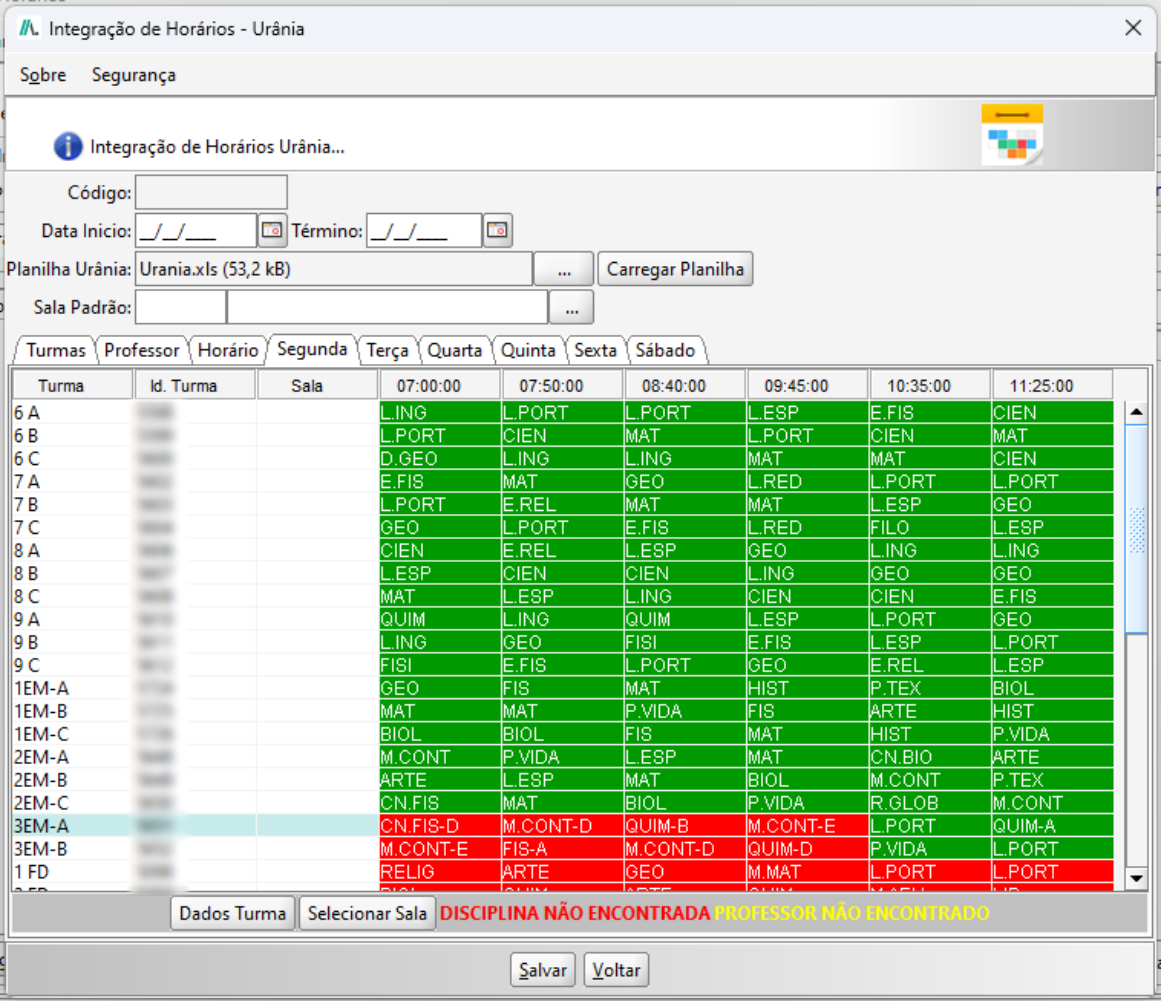Click the Sala column header
1161x1001 pixels.
(318, 386)
